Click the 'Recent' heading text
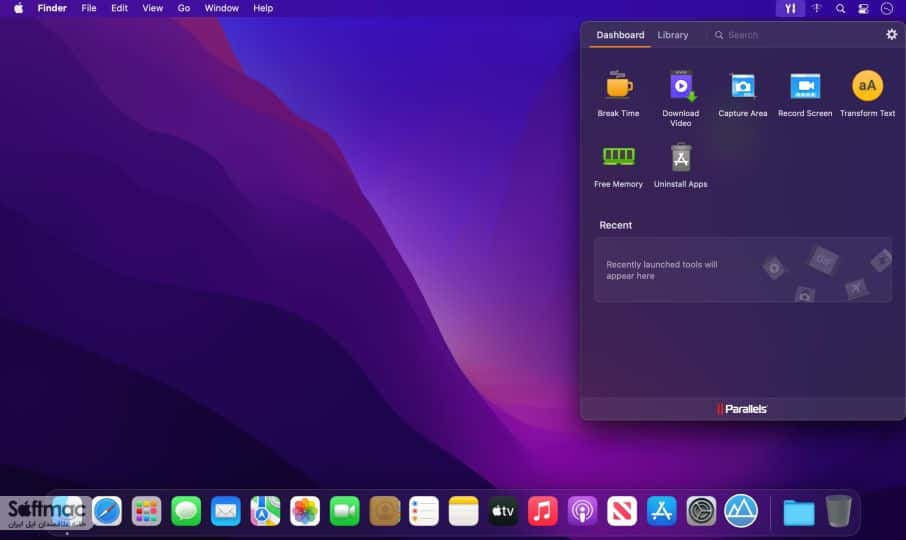906x540 pixels. pyautogui.click(x=615, y=225)
